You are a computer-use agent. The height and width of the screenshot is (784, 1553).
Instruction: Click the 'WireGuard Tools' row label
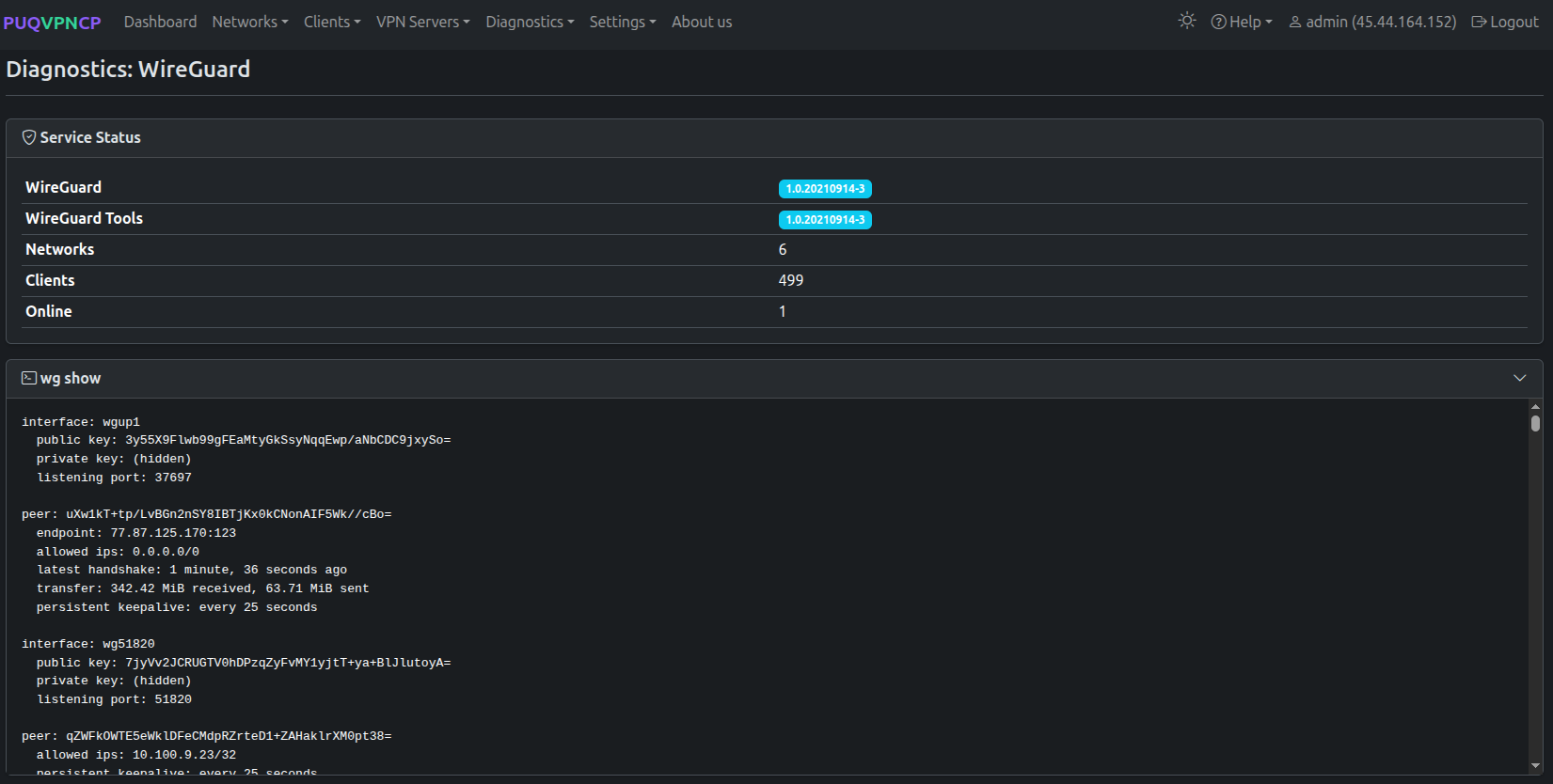coord(84,218)
